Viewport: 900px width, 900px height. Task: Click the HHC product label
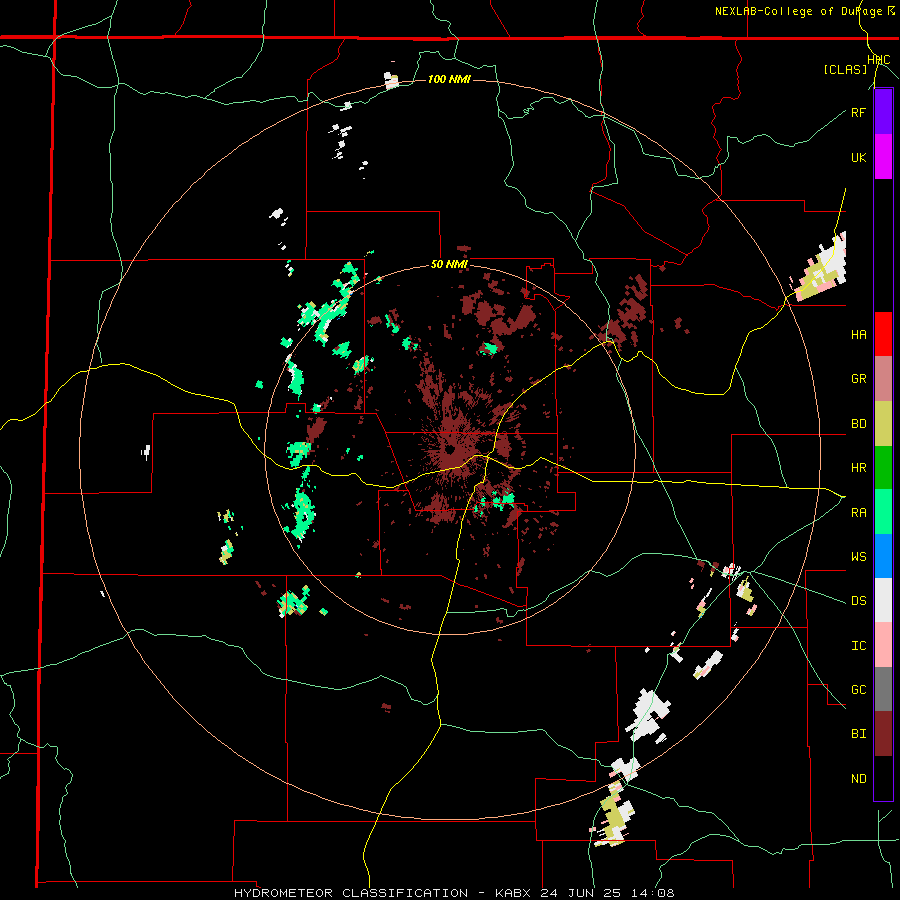pos(878,60)
